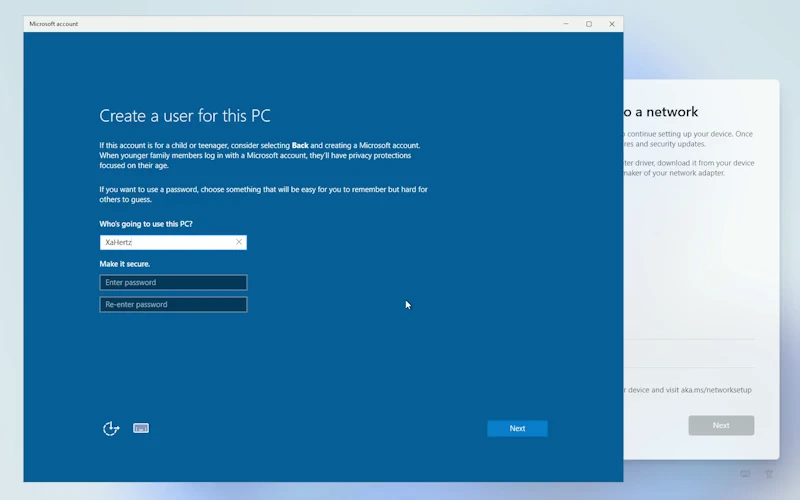Click accessibility icon below the network setup card
800x500 pixels.
pyautogui.click(x=769, y=474)
